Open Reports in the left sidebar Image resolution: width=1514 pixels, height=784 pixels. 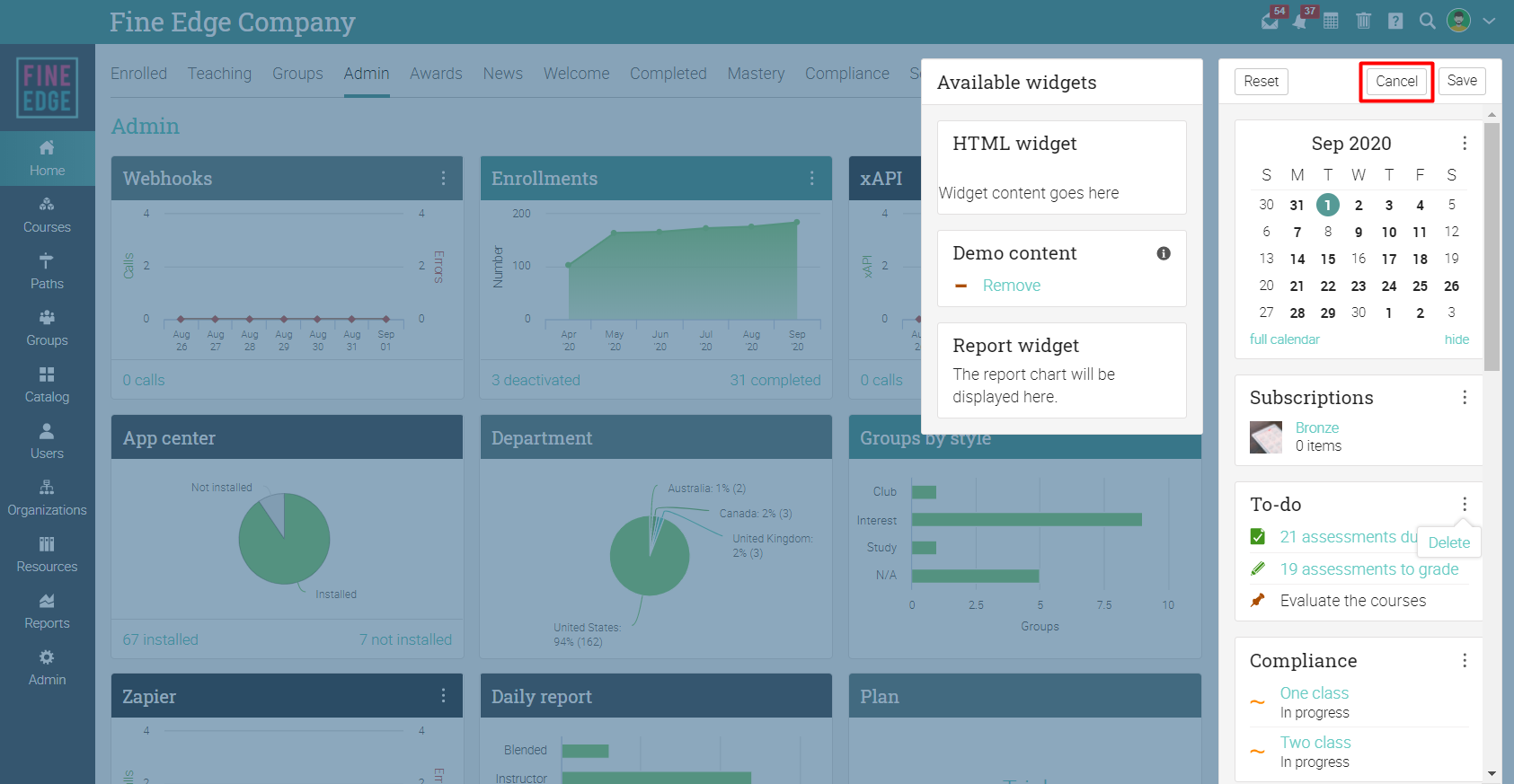click(x=47, y=611)
